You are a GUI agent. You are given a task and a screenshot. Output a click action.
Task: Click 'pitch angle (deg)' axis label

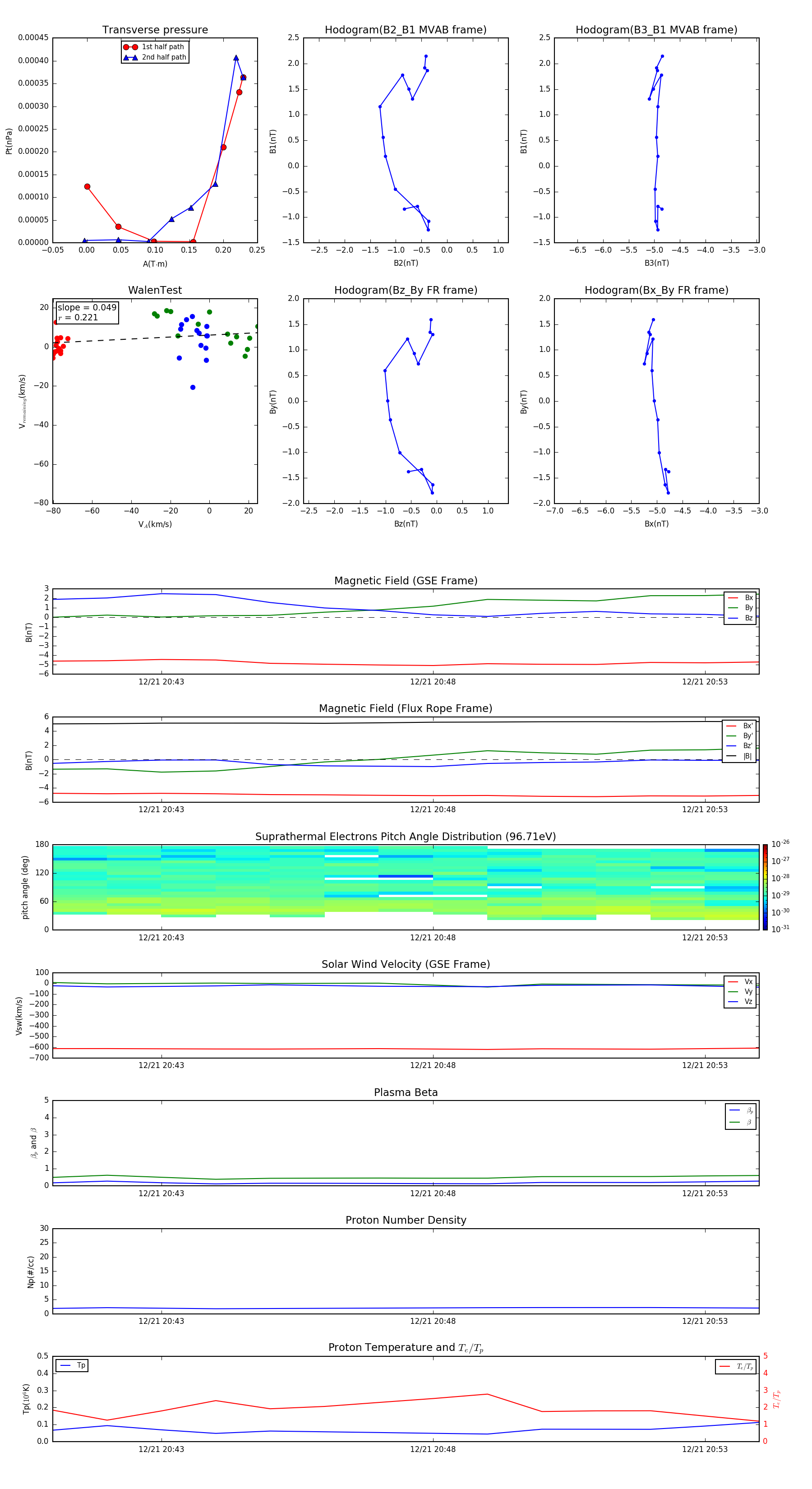(x=25, y=887)
